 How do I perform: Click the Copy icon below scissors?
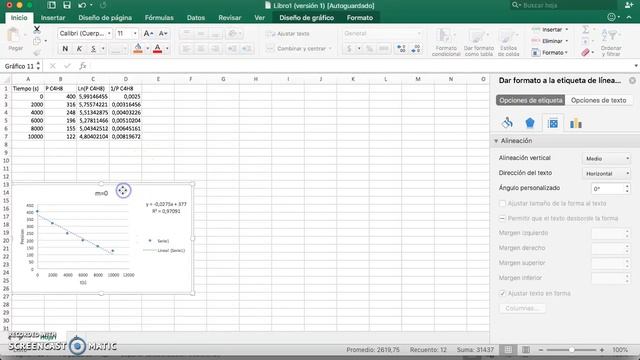37,41
